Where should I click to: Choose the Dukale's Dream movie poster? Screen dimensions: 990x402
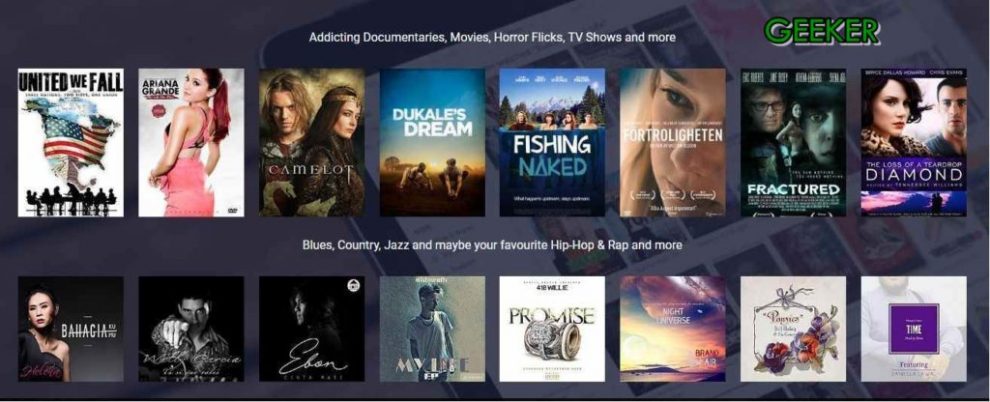point(432,143)
